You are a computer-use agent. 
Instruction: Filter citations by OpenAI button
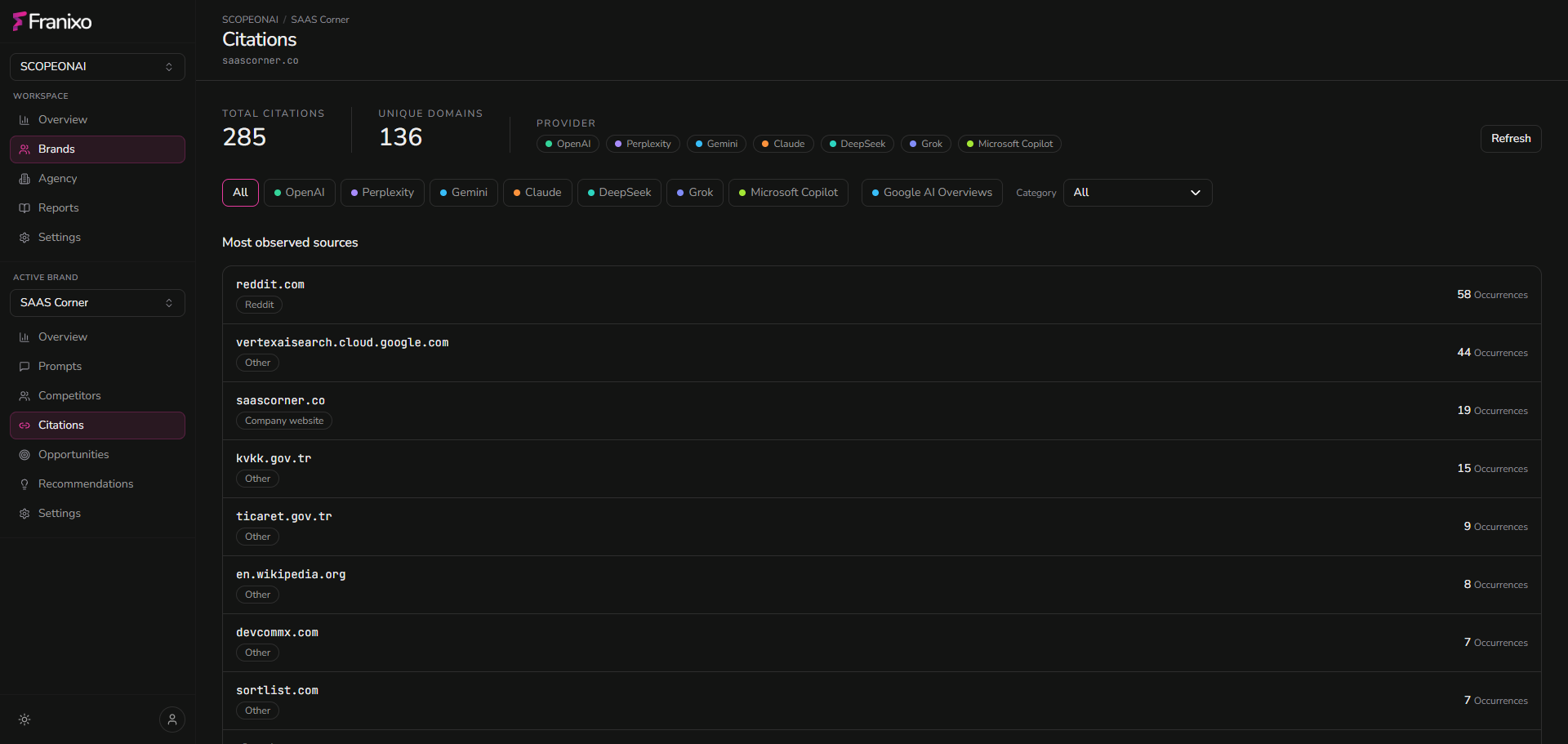pyautogui.click(x=300, y=193)
